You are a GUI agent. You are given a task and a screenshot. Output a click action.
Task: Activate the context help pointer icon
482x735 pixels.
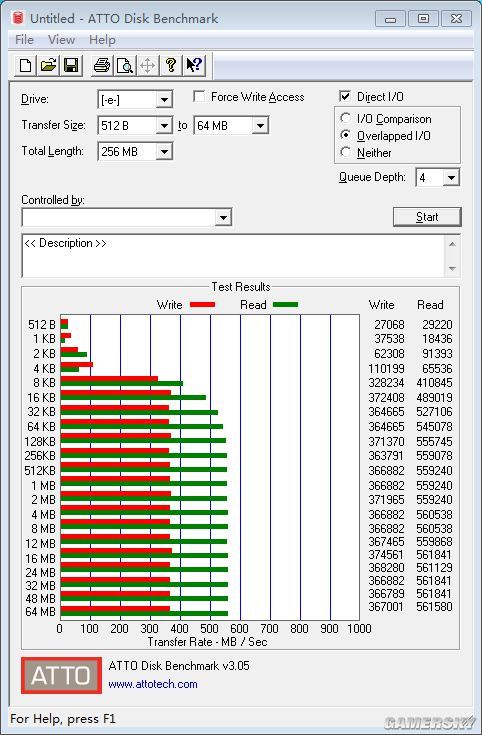coord(194,65)
